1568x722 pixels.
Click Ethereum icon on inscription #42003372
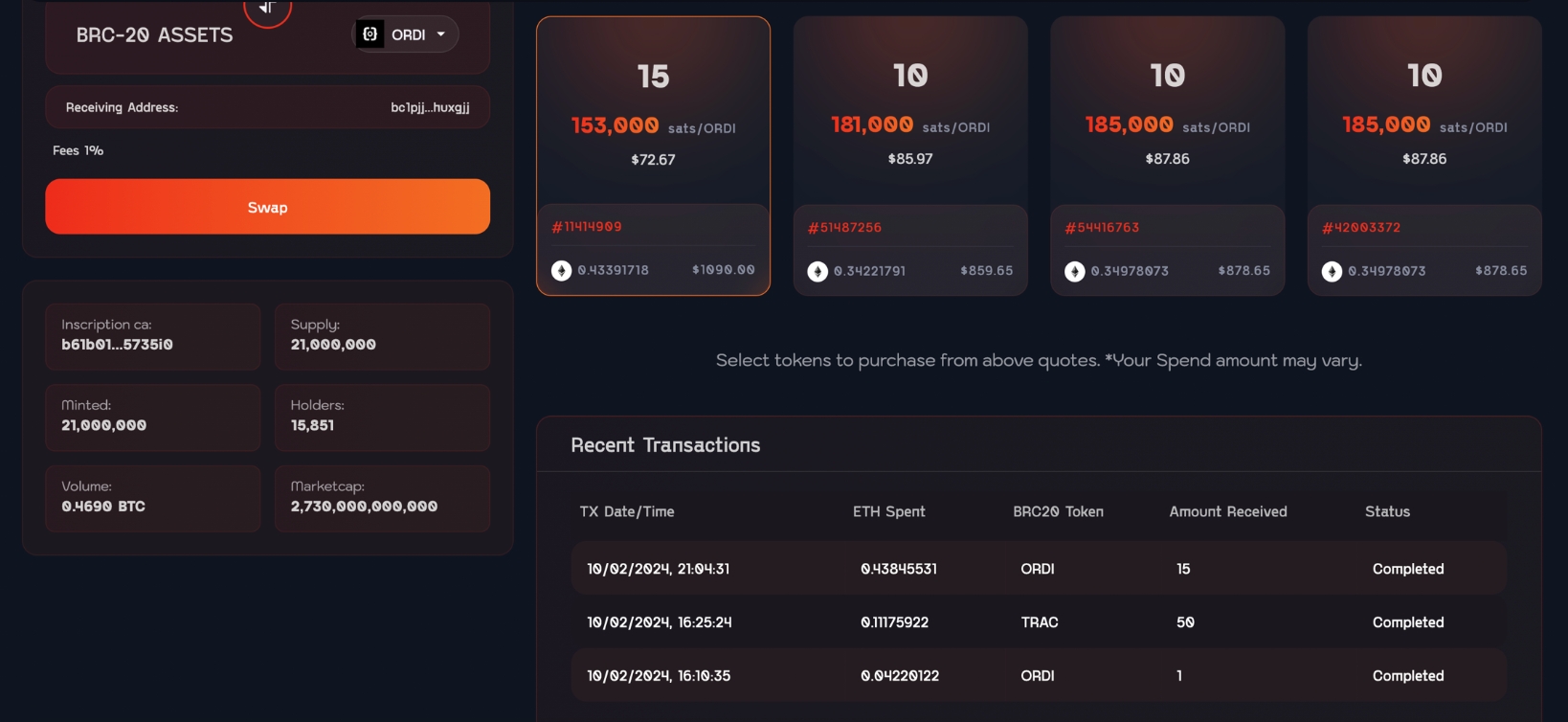pyautogui.click(x=1332, y=272)
